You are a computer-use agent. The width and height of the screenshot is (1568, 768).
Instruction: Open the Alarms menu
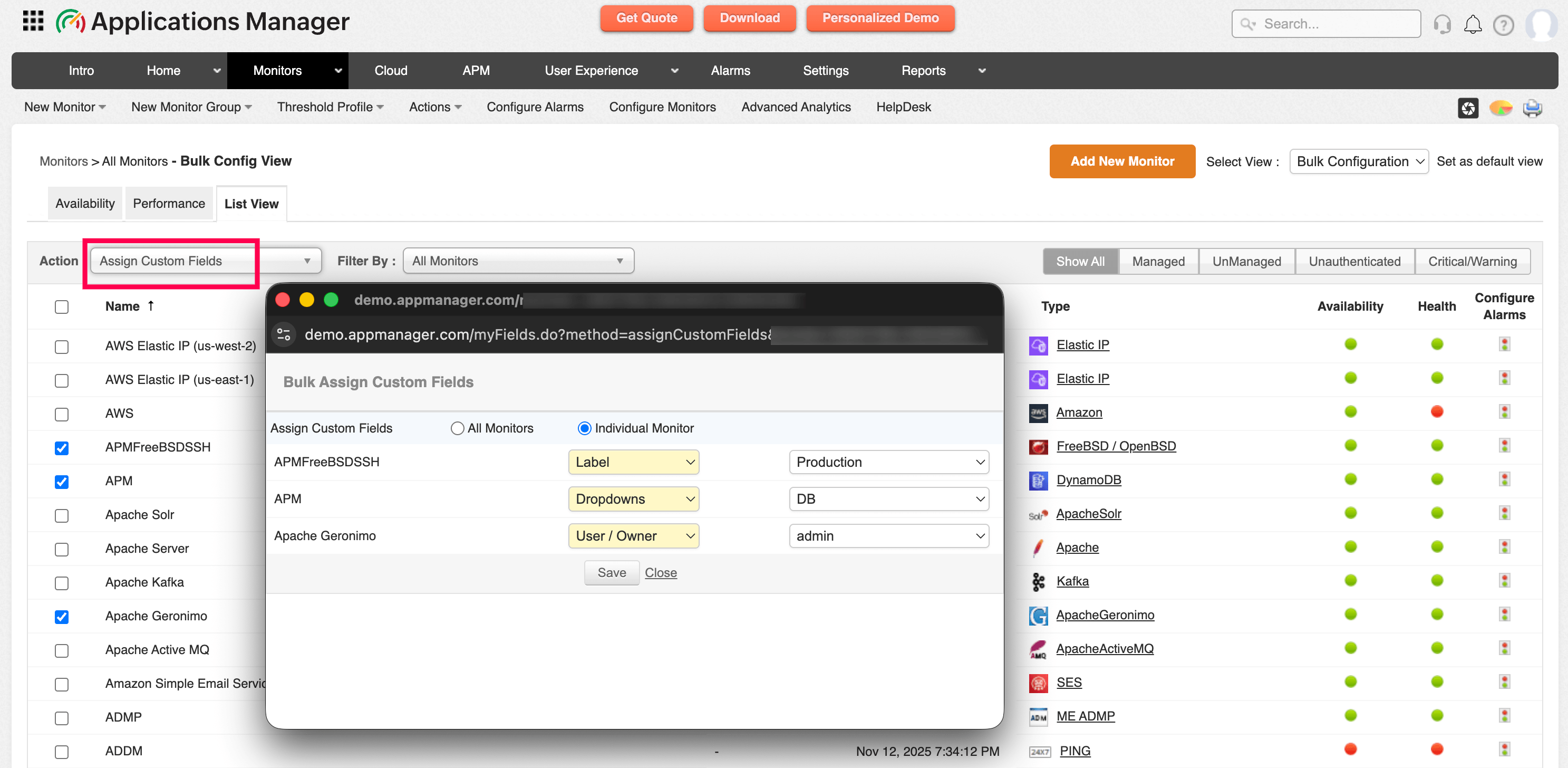click(x=730, y=71)
